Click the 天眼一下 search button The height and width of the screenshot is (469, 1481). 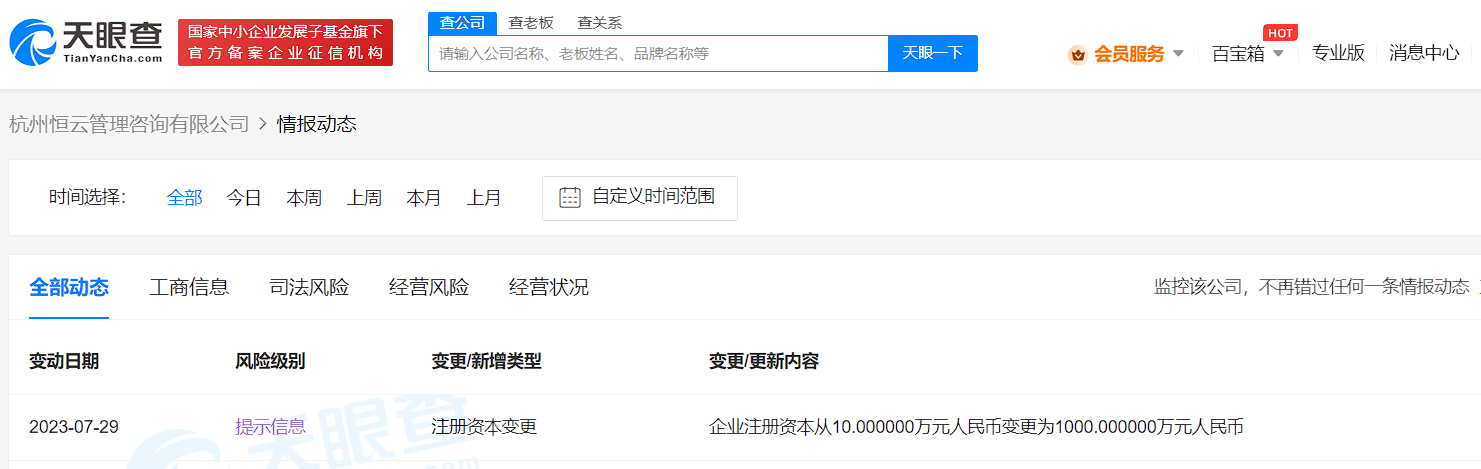pos(933,53)
